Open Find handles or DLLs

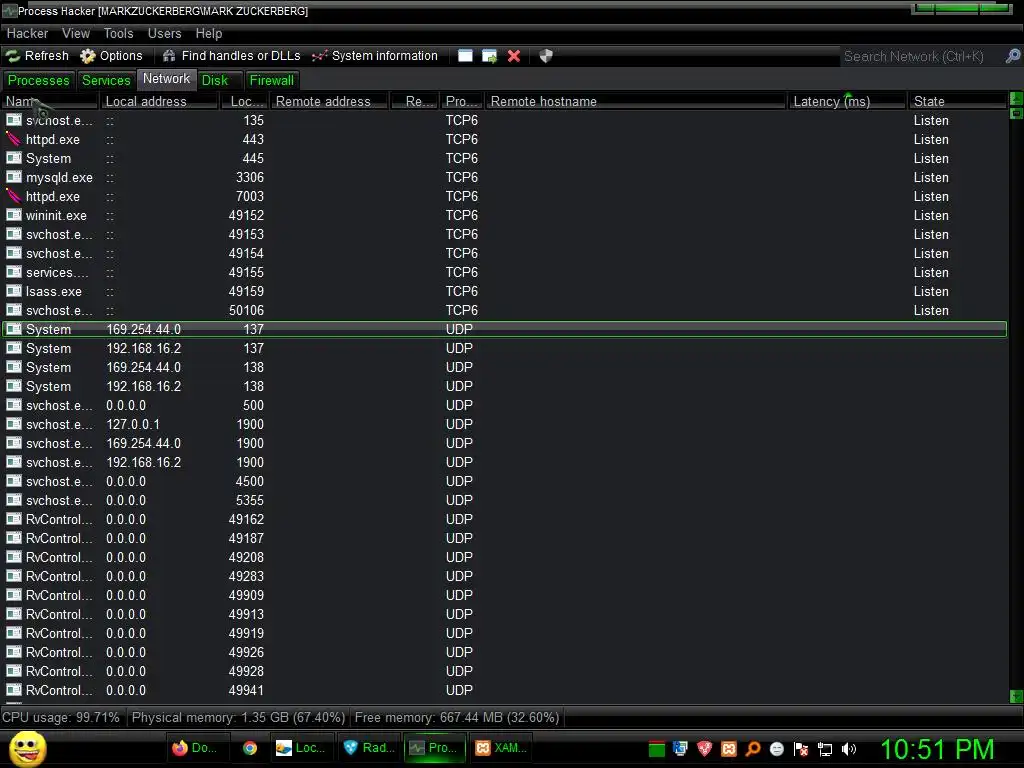point(231,56)
